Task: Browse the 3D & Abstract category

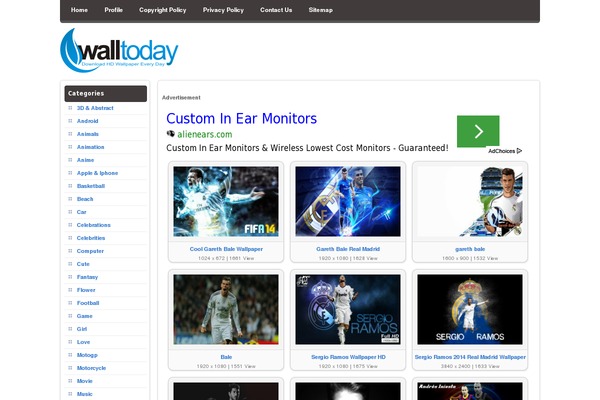Action: tap(95, 108)
